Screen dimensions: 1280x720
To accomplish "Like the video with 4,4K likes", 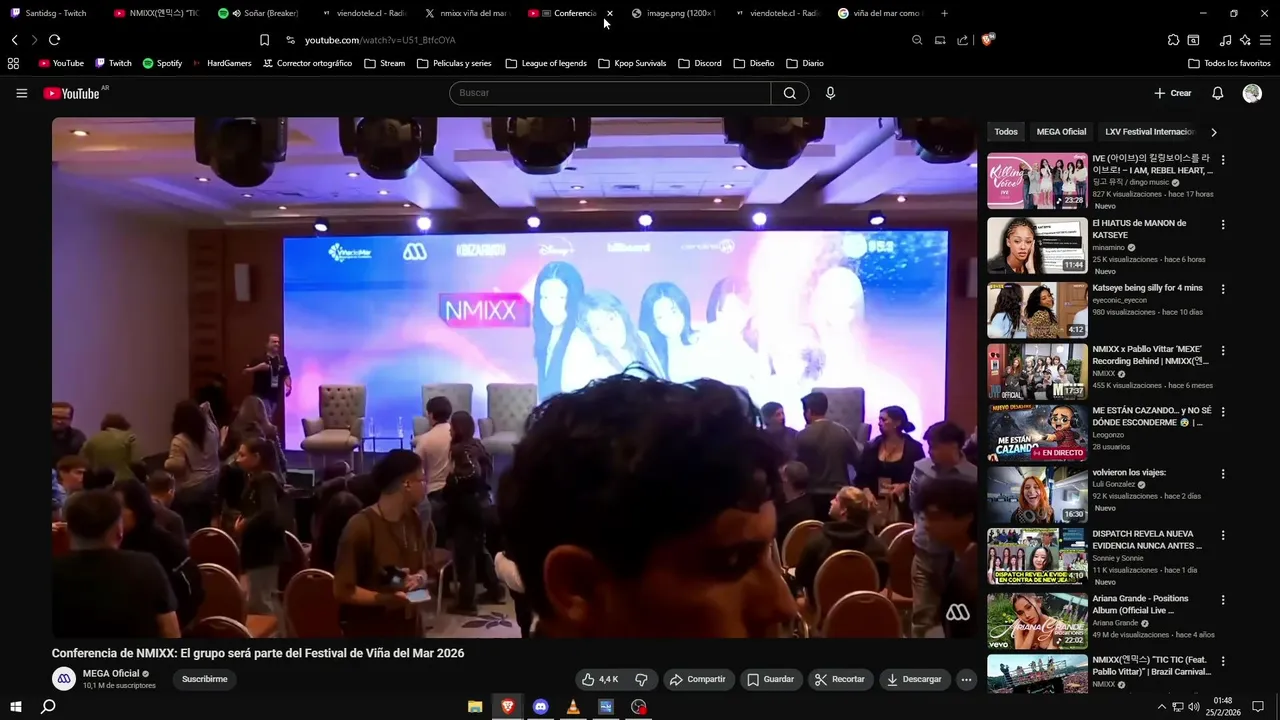I will [x=600, y=679].
